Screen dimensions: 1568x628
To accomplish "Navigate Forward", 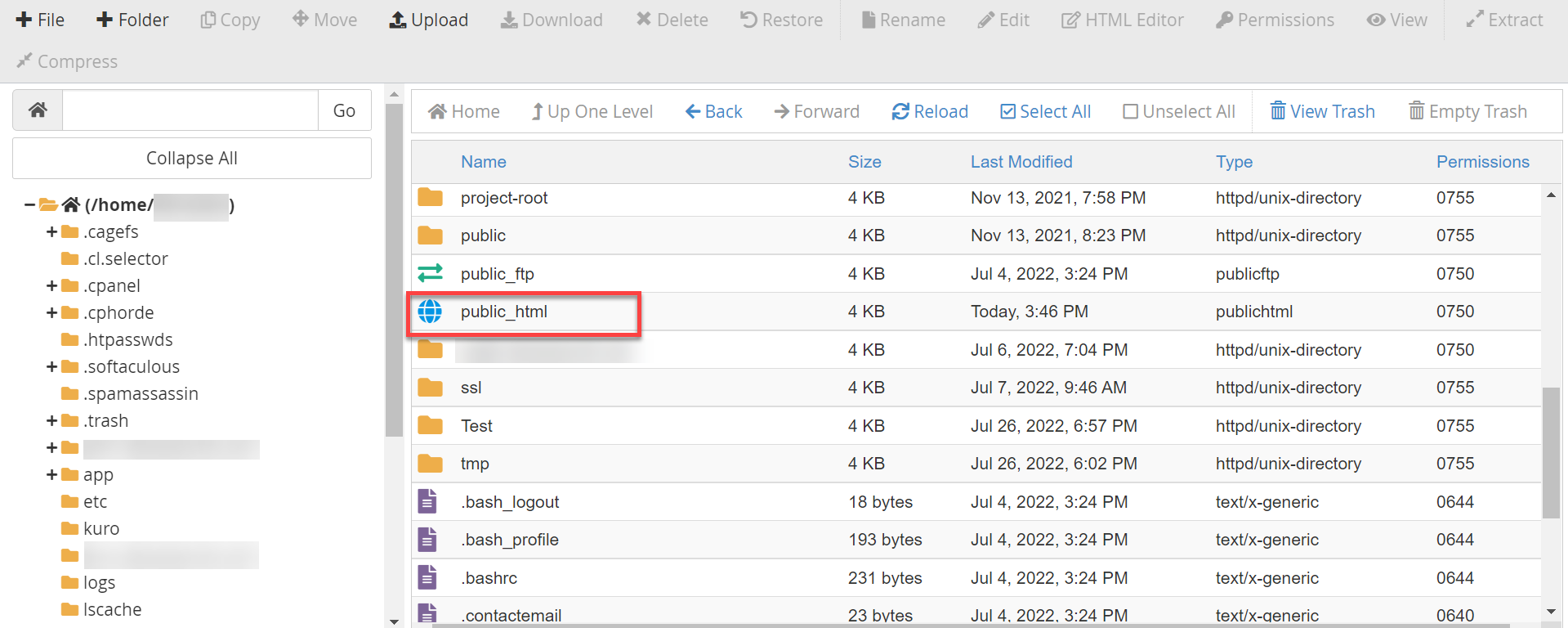I will tap(817, 111).
